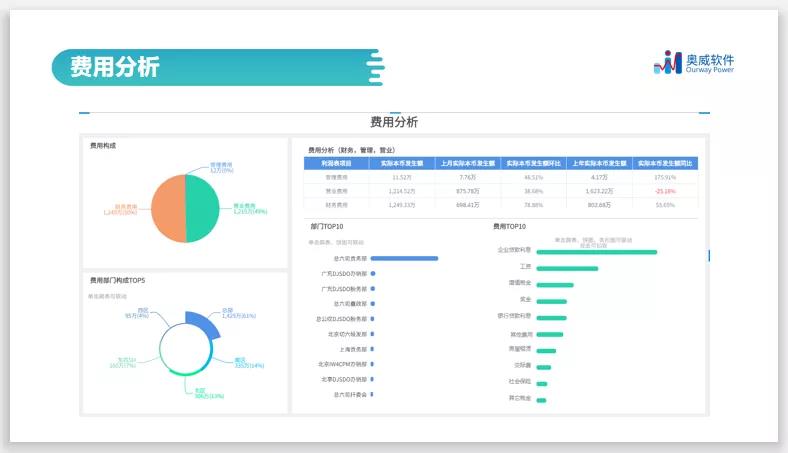The width and height of the screenshot is (788, 453).
Task: Click the red -25.18% value cell
Action: point(665,190)
